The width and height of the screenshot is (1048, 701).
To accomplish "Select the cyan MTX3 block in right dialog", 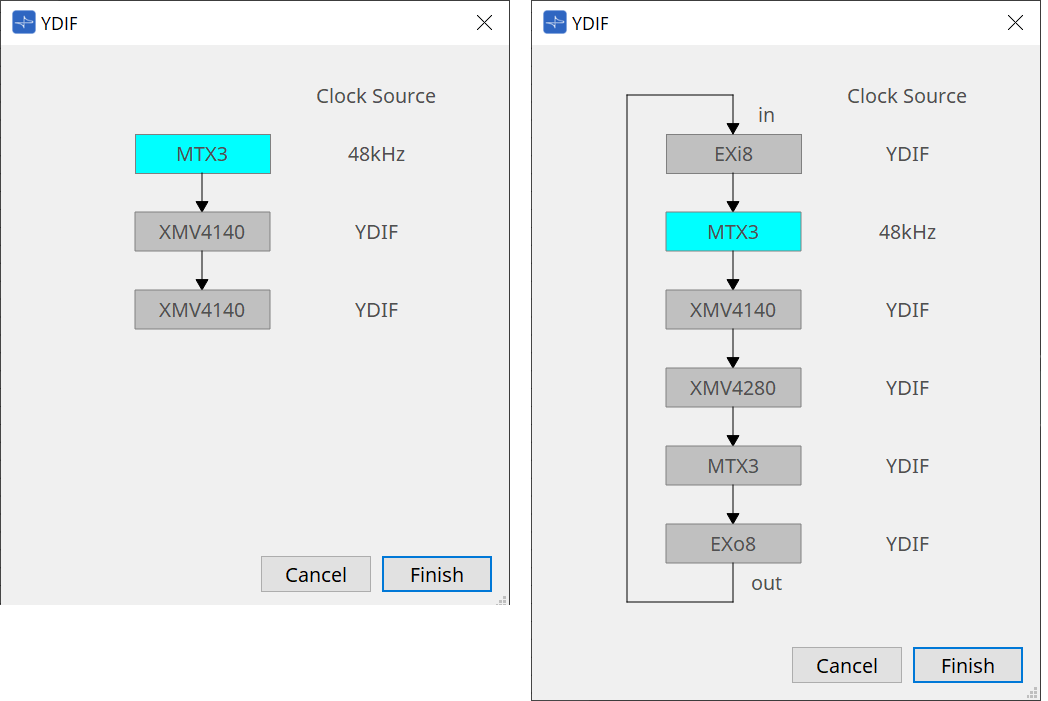I will click(x=734, y=232).
